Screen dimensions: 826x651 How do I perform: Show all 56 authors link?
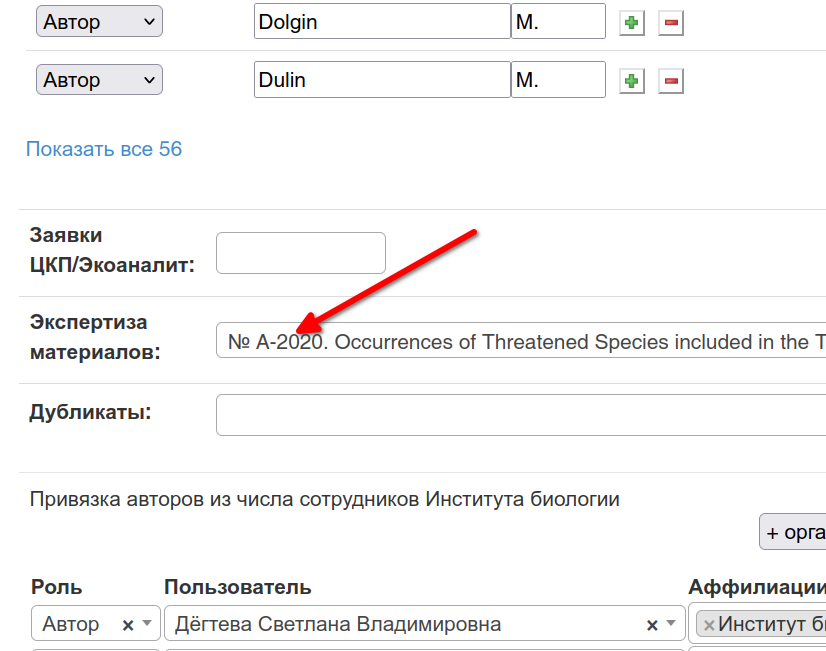pos(104,149)
